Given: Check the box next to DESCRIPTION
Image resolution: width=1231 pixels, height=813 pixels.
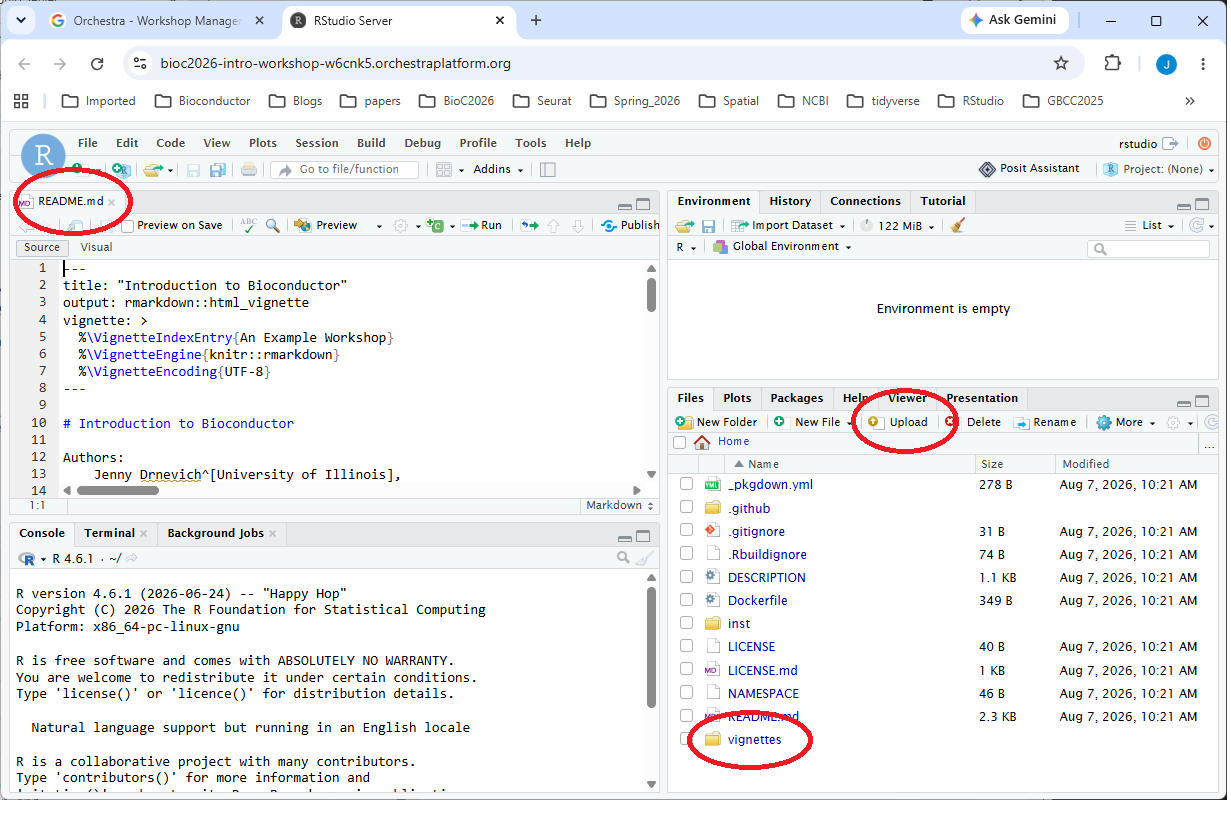Looking at the screenshot, I should [686, 577].
